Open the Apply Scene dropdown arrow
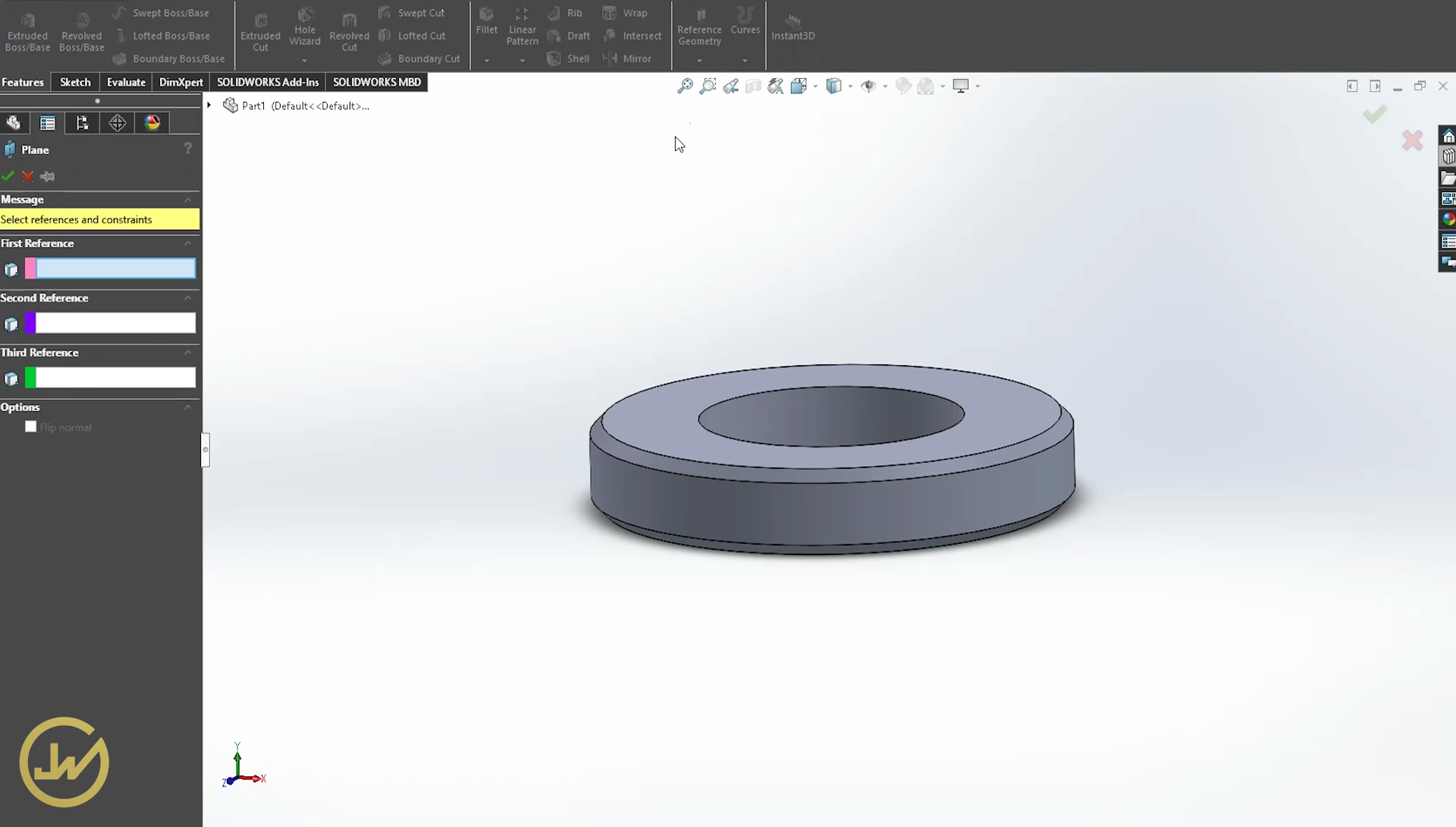Screen dimensions: 1456x827 click(943, 86)
